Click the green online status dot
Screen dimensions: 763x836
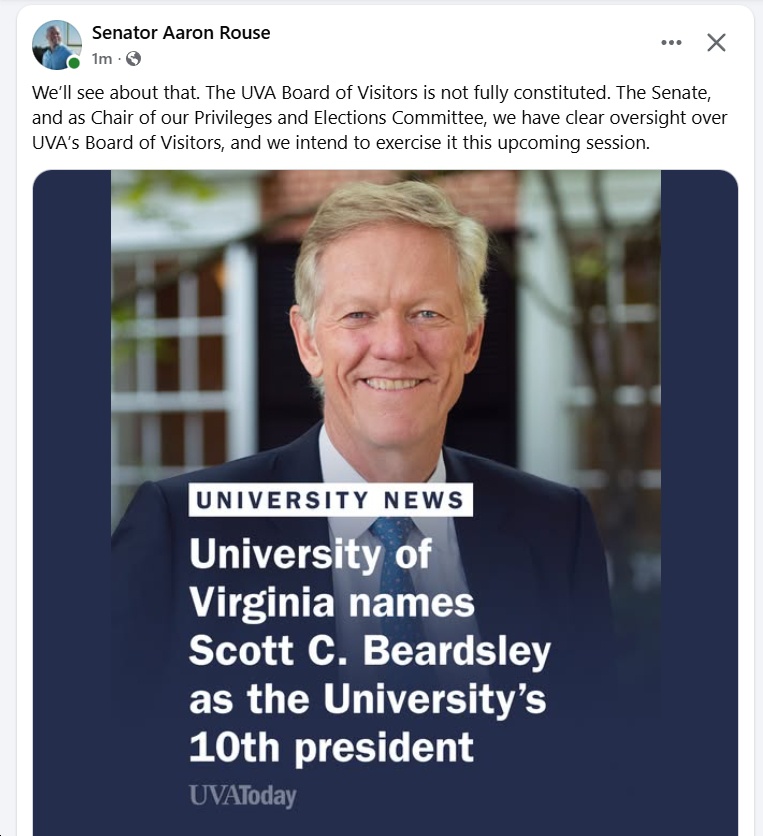74,62
